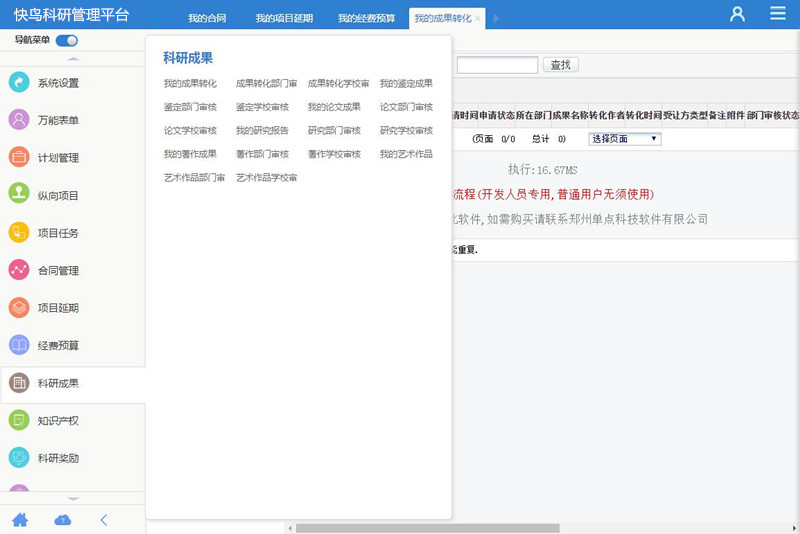
Task: Expand sidebar list upward arrow
Action: pos(73,59)
